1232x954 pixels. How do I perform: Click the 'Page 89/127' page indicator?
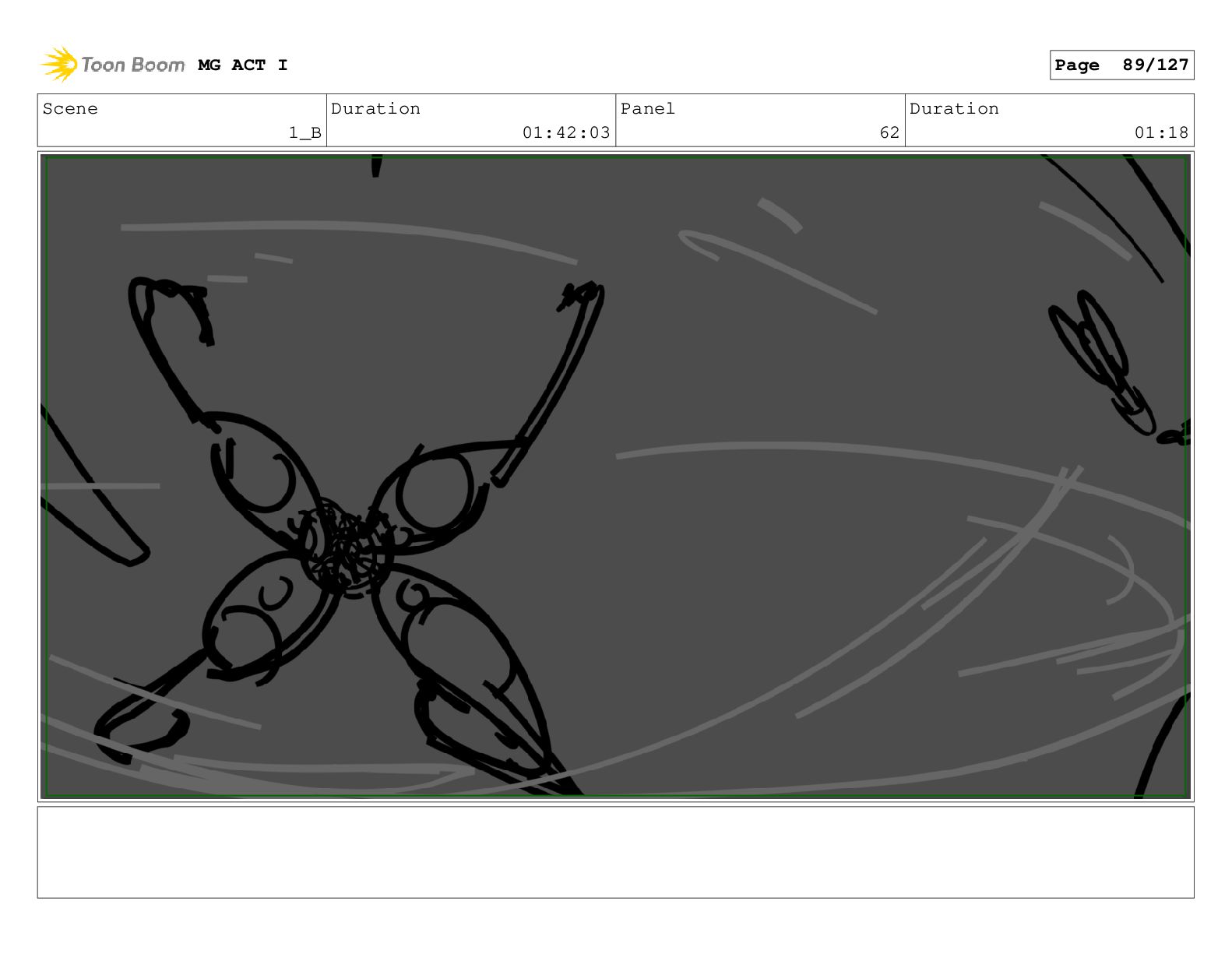pyautogui.click(x=1121, y=65)
